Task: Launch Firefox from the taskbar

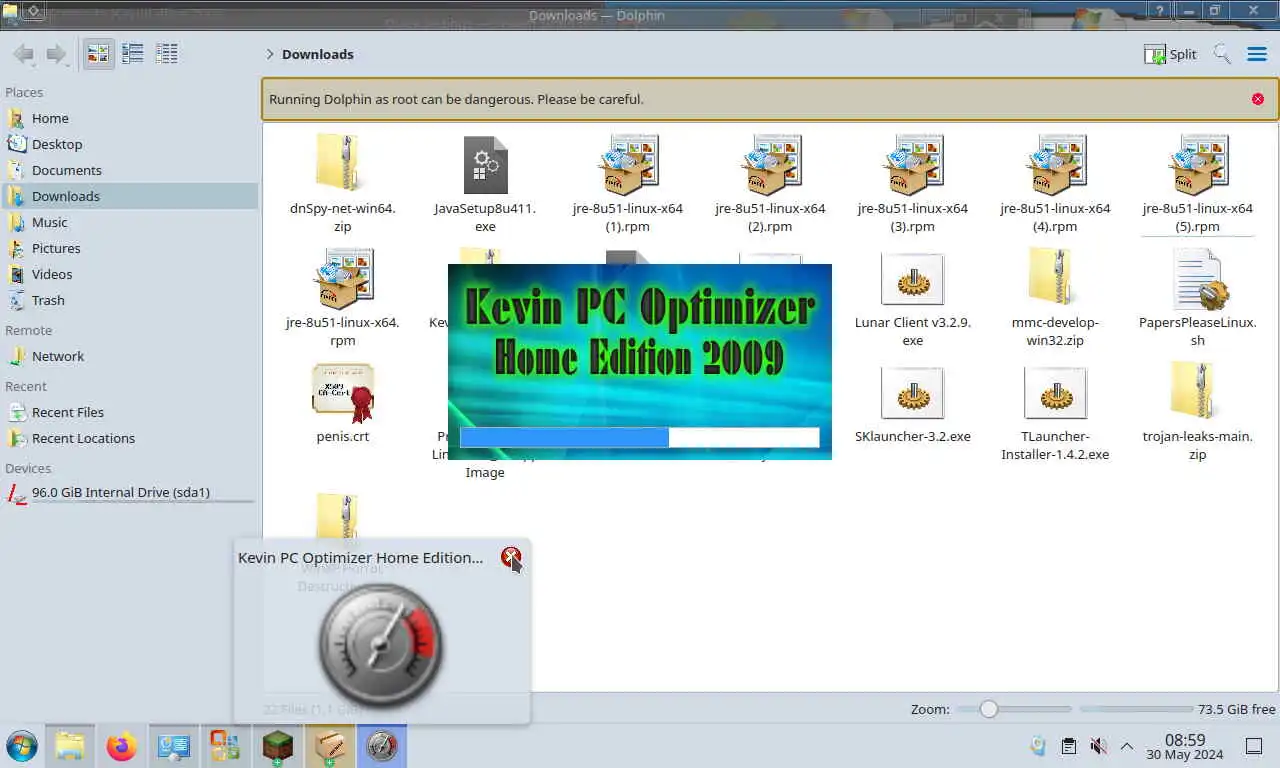Action: tap(122, 746)
